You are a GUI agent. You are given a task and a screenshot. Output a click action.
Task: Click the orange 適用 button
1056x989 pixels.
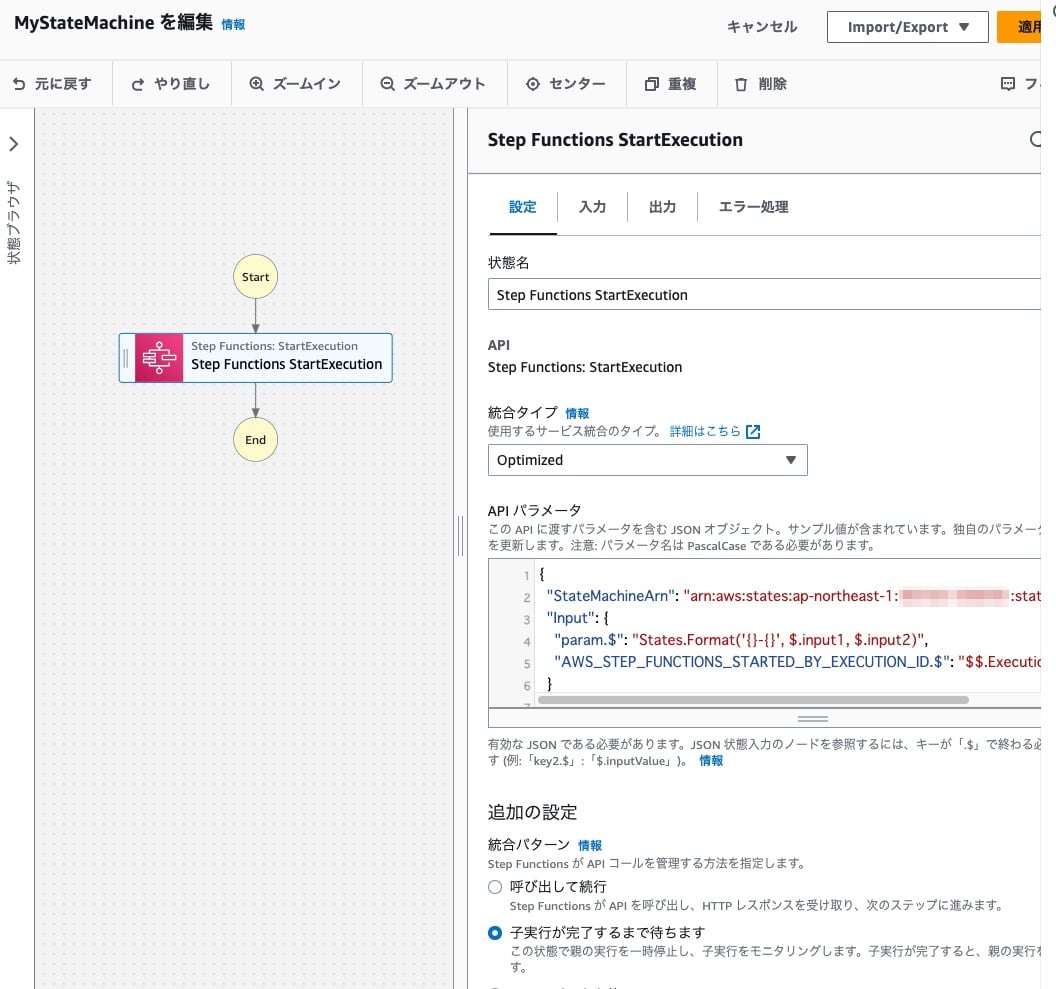pos(1020,27)
